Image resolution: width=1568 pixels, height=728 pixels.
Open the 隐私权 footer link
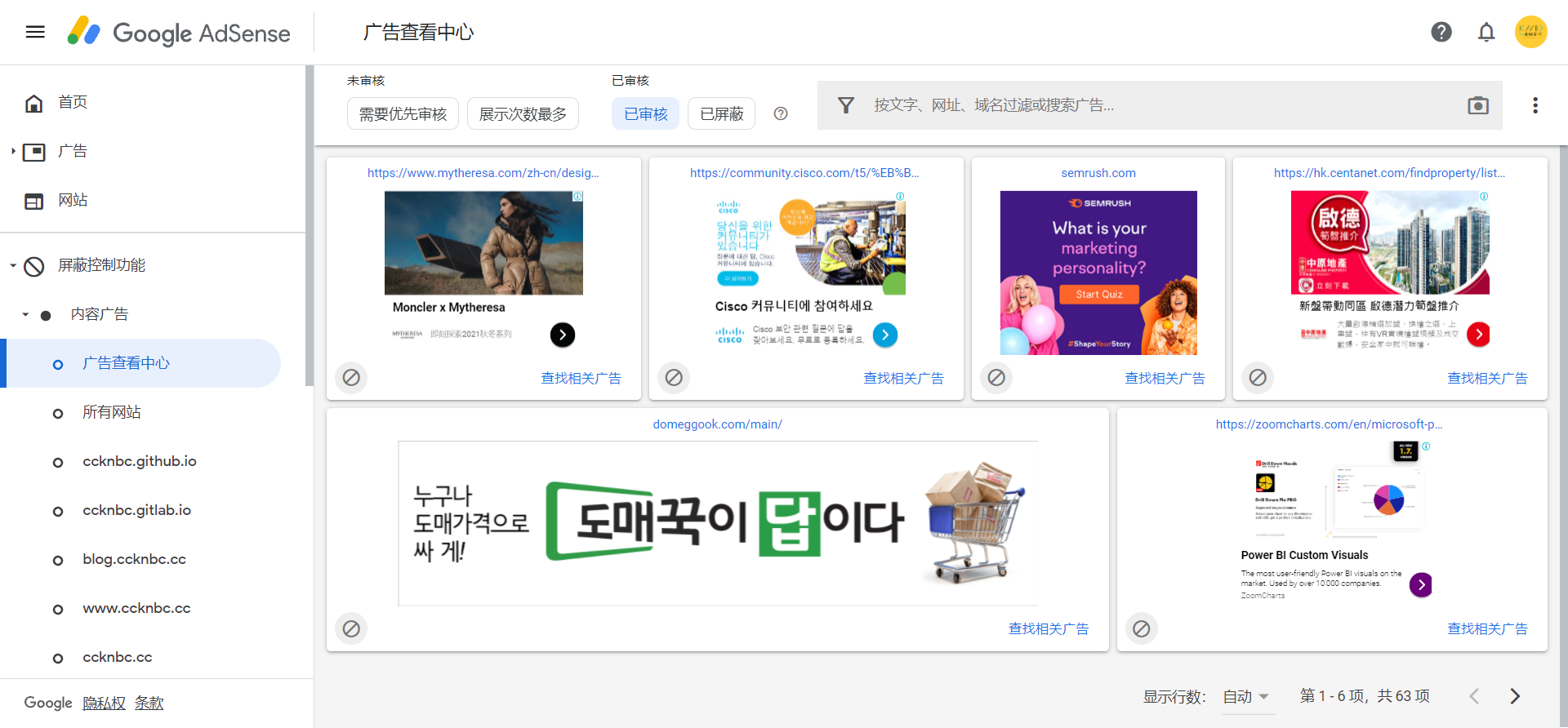(105, 703)
